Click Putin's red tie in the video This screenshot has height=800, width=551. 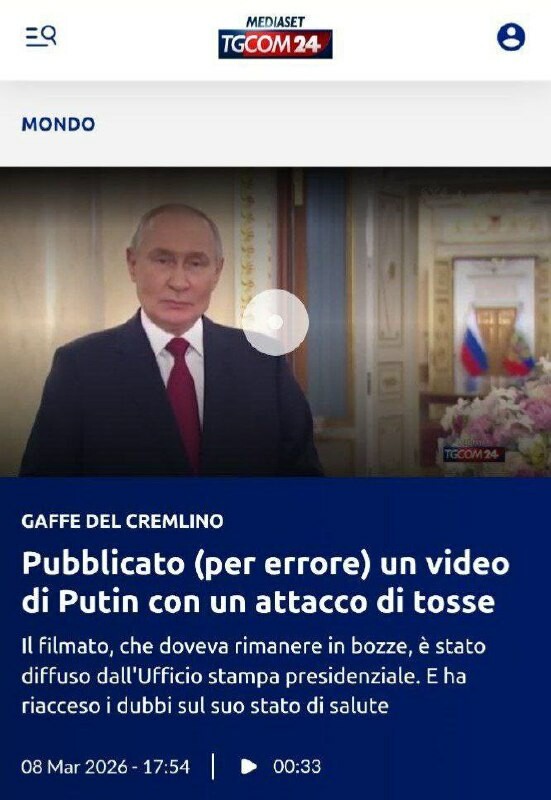[x=183, y=394]
